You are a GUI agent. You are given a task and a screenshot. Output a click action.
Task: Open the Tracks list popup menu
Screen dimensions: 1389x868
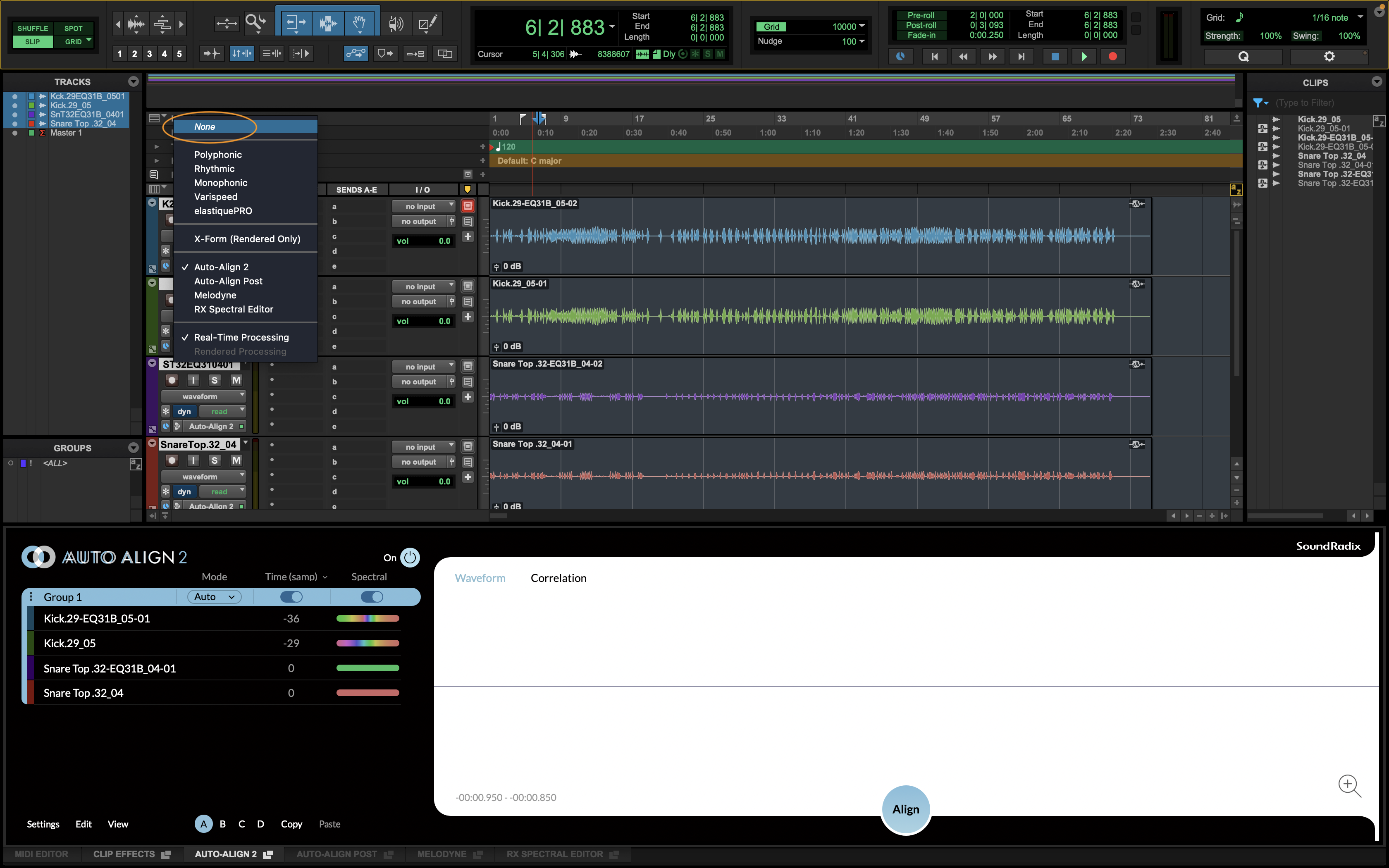tap(133, 81)
